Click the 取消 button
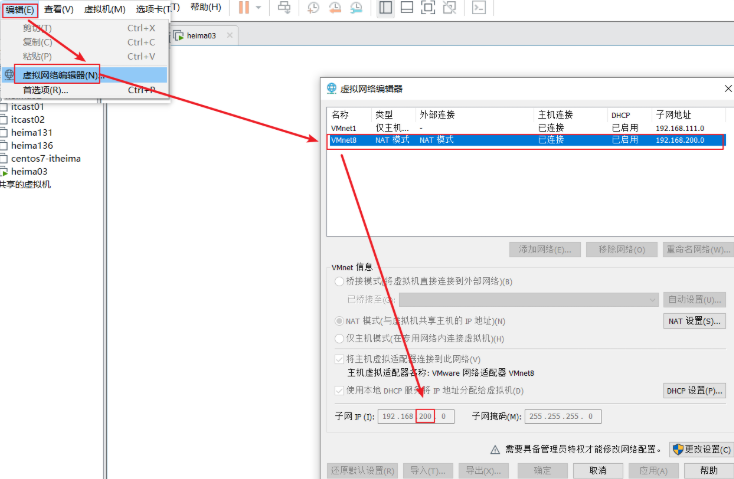734x479 pixels. 598,471
